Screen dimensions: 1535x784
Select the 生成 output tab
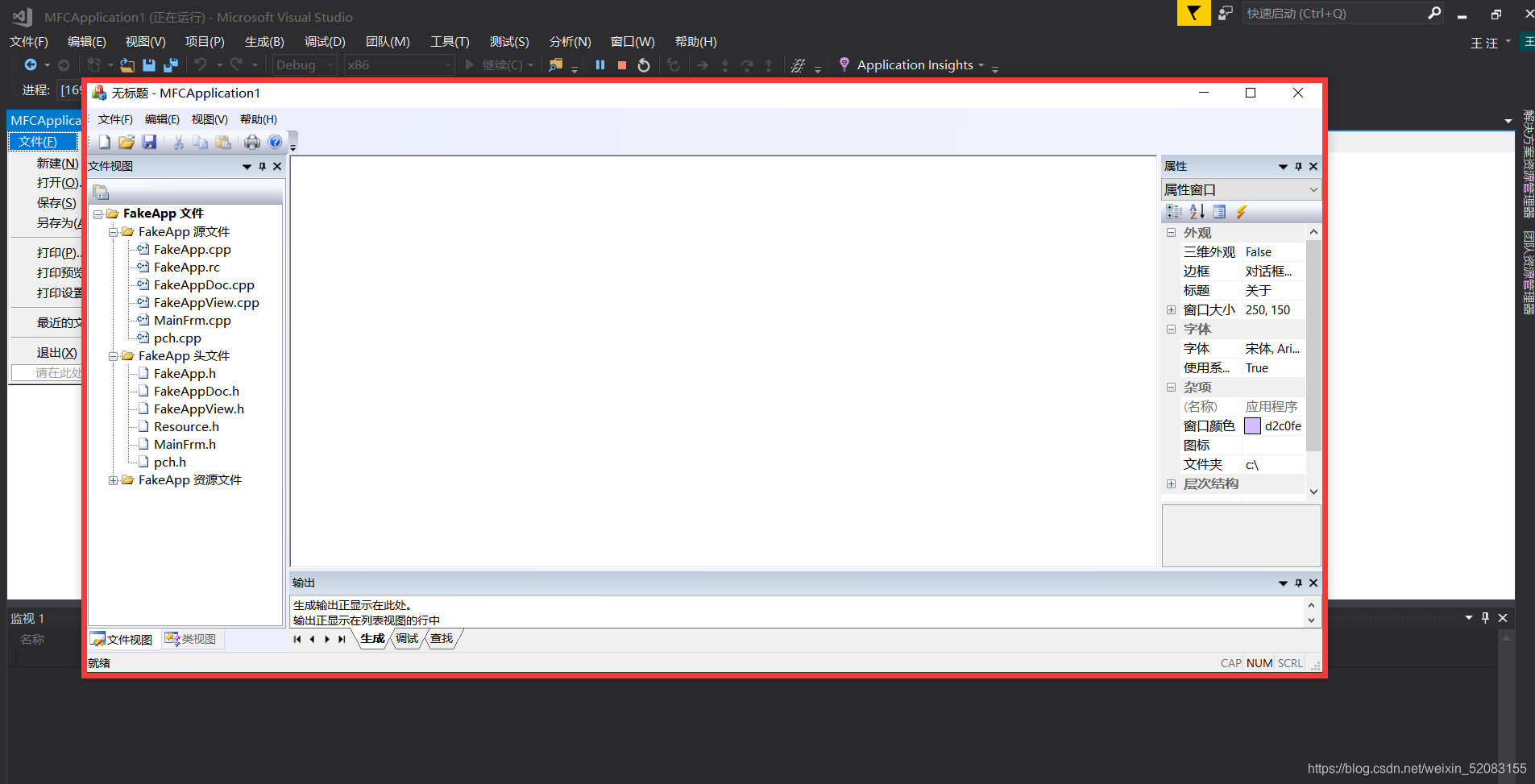tap(372, 639)
